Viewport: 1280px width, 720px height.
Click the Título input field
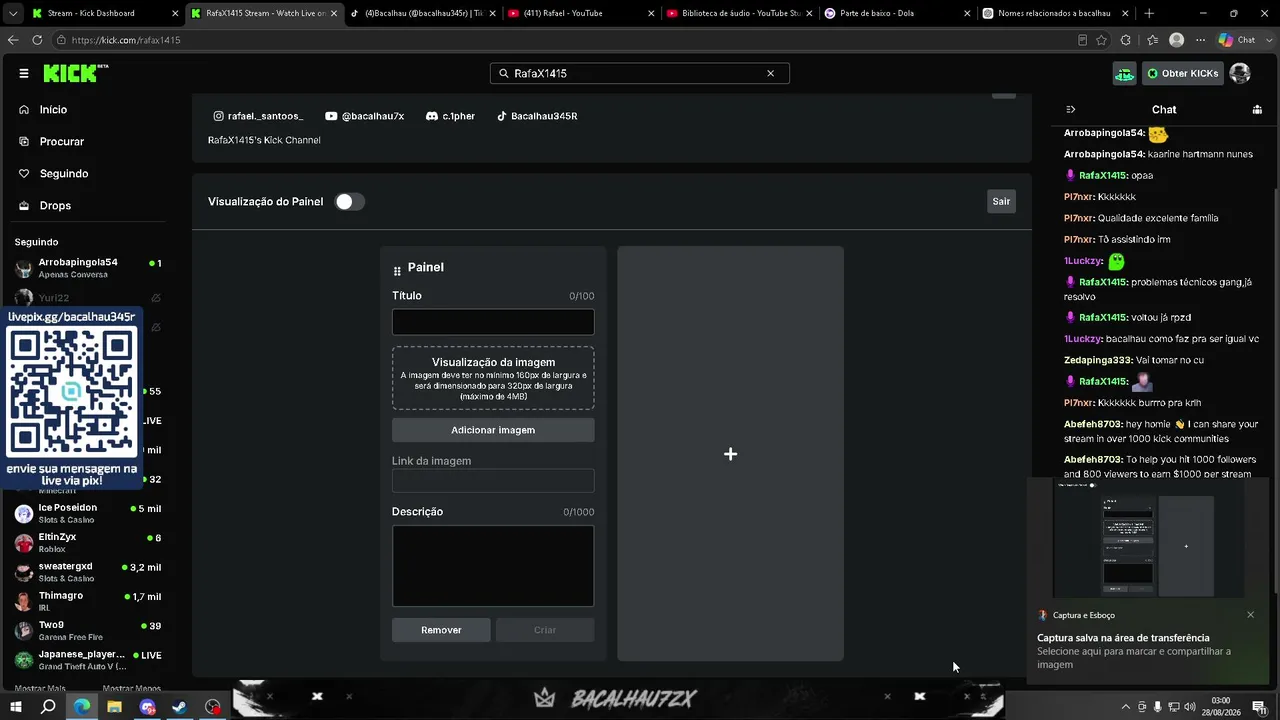pyautogui.click(x=493, y=322)
